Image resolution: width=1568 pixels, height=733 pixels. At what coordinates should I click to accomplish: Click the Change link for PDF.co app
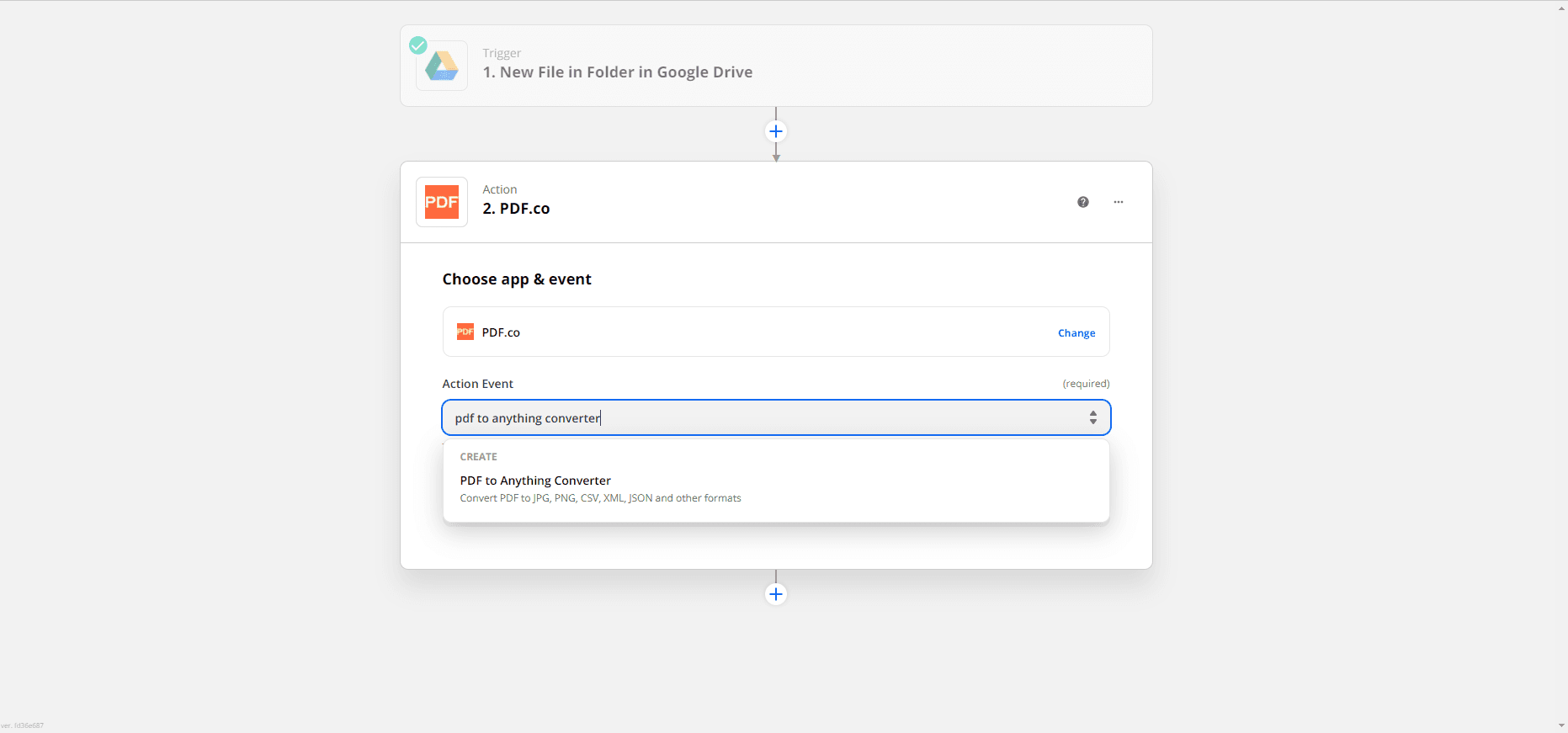pyautogui.click(x=1076, y=333)
